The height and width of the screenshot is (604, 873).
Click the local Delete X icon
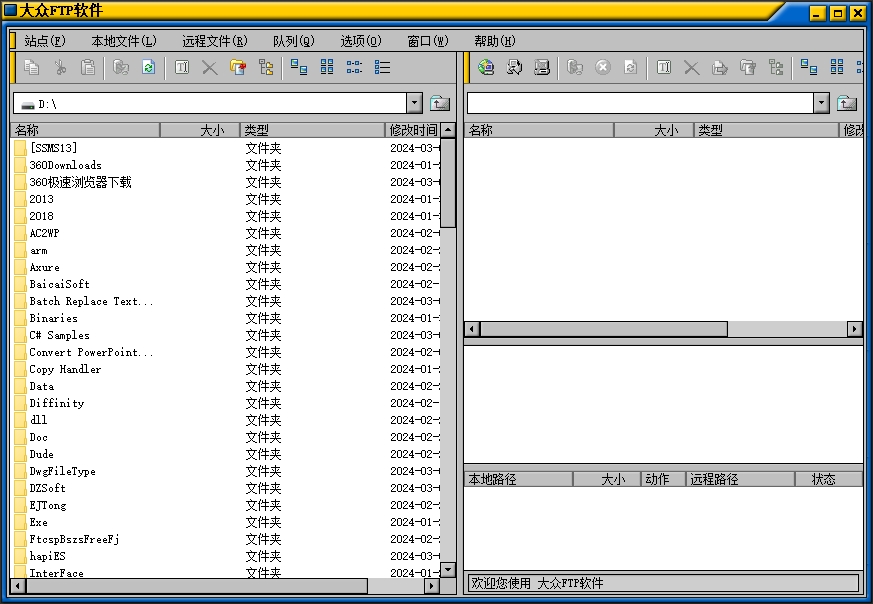(210, 68)
